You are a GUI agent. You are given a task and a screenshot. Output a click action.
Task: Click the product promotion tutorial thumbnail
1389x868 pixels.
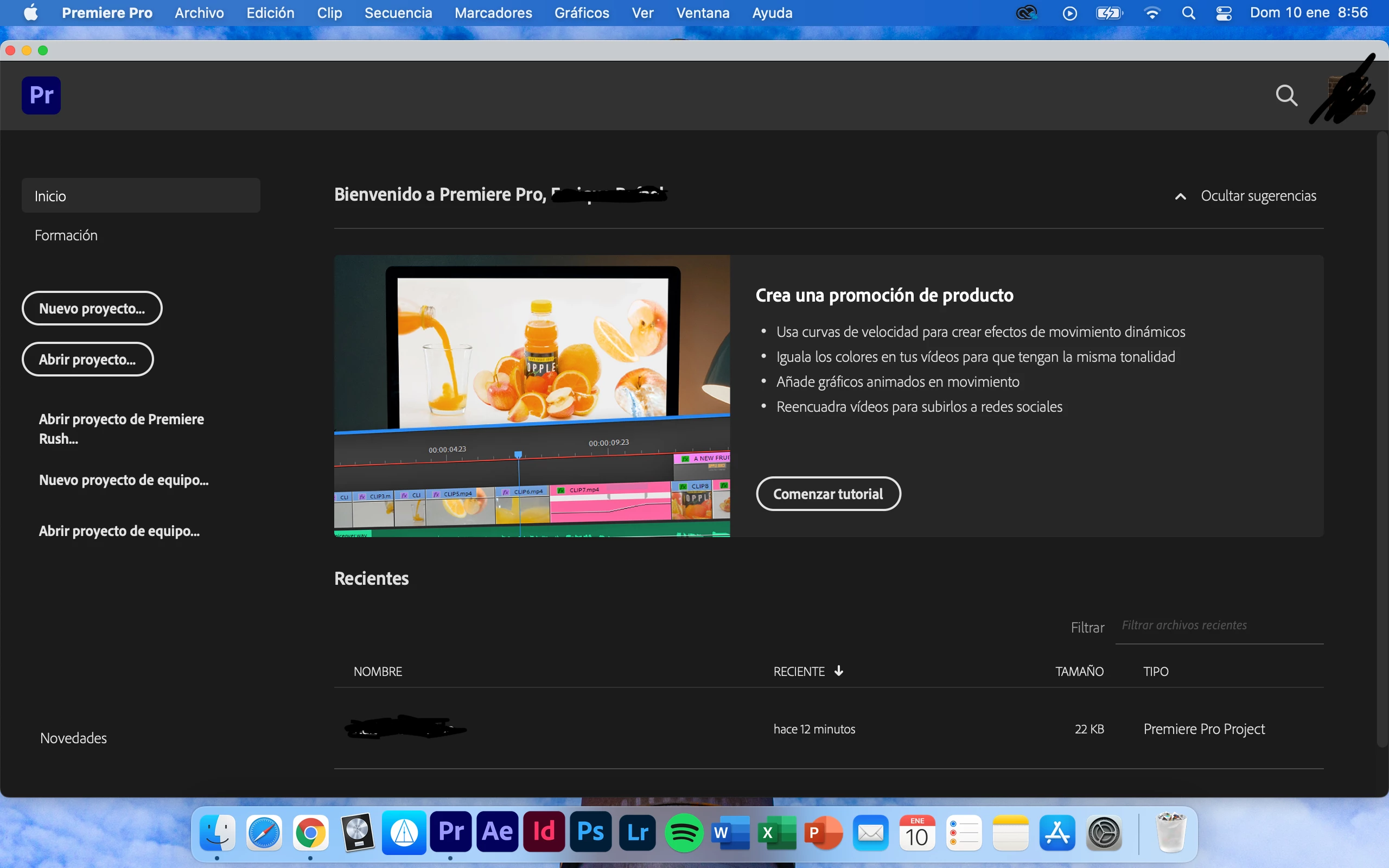532,395
